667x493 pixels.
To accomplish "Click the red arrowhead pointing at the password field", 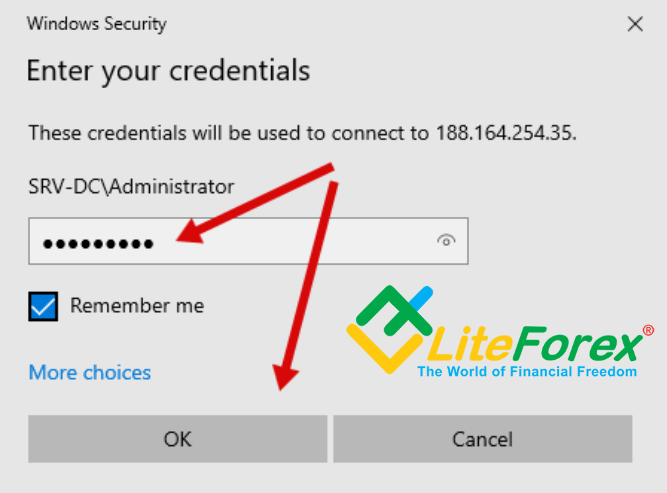I will pyautogui.click(x=190, y=232).
